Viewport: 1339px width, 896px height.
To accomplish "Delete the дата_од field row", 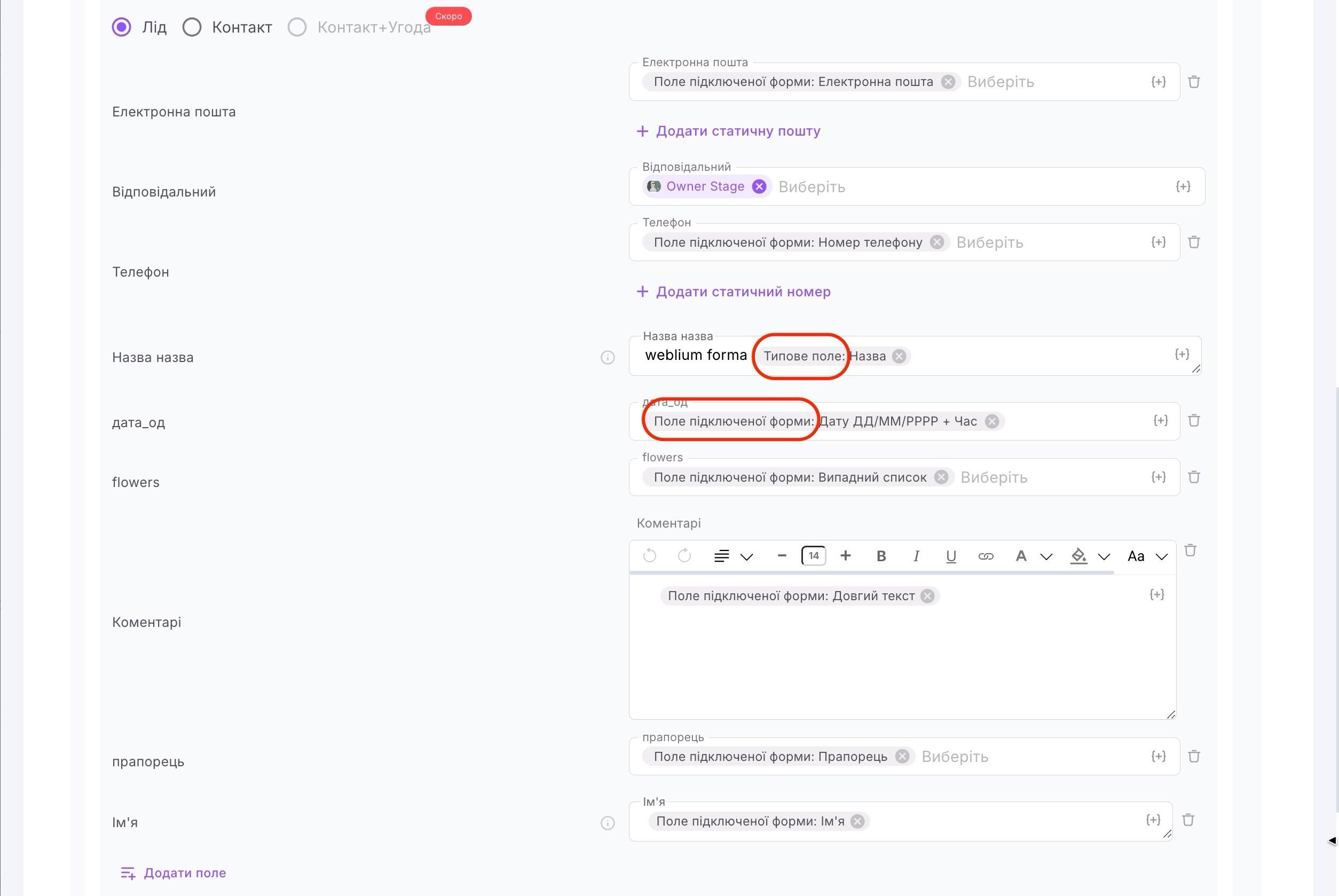I will click(x=1194, y=421).
